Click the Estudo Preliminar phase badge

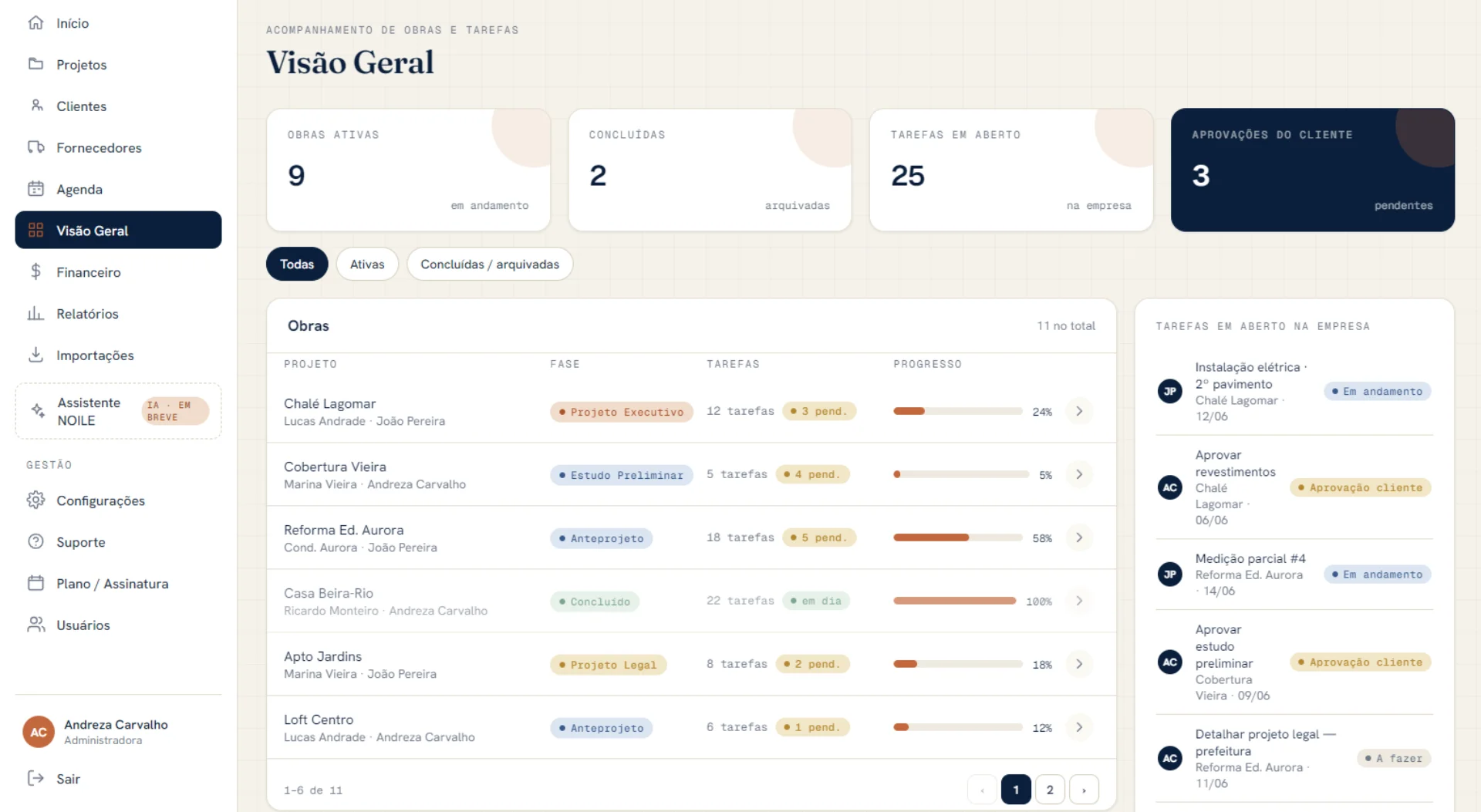622,475
